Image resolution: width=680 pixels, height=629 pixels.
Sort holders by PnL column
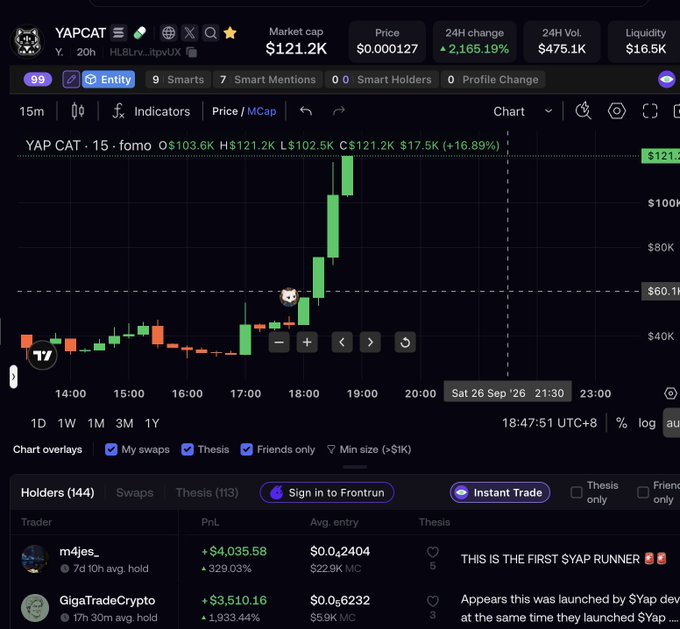210,522
